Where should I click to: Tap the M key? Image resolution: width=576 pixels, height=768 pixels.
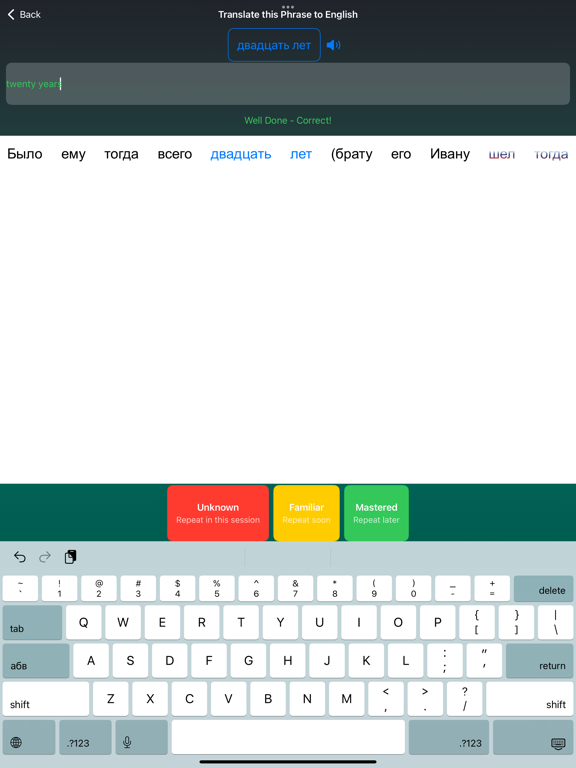coord(346,699)
